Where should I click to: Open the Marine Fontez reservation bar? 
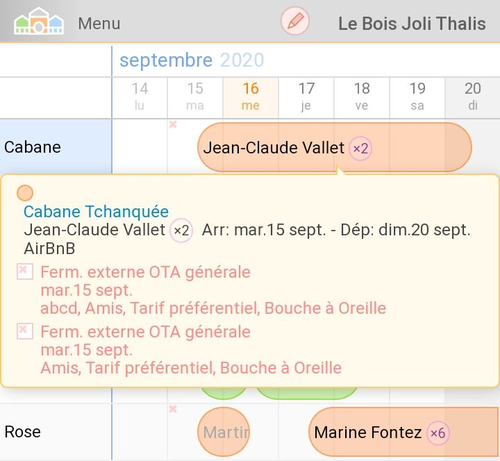[x=403, y=432]
